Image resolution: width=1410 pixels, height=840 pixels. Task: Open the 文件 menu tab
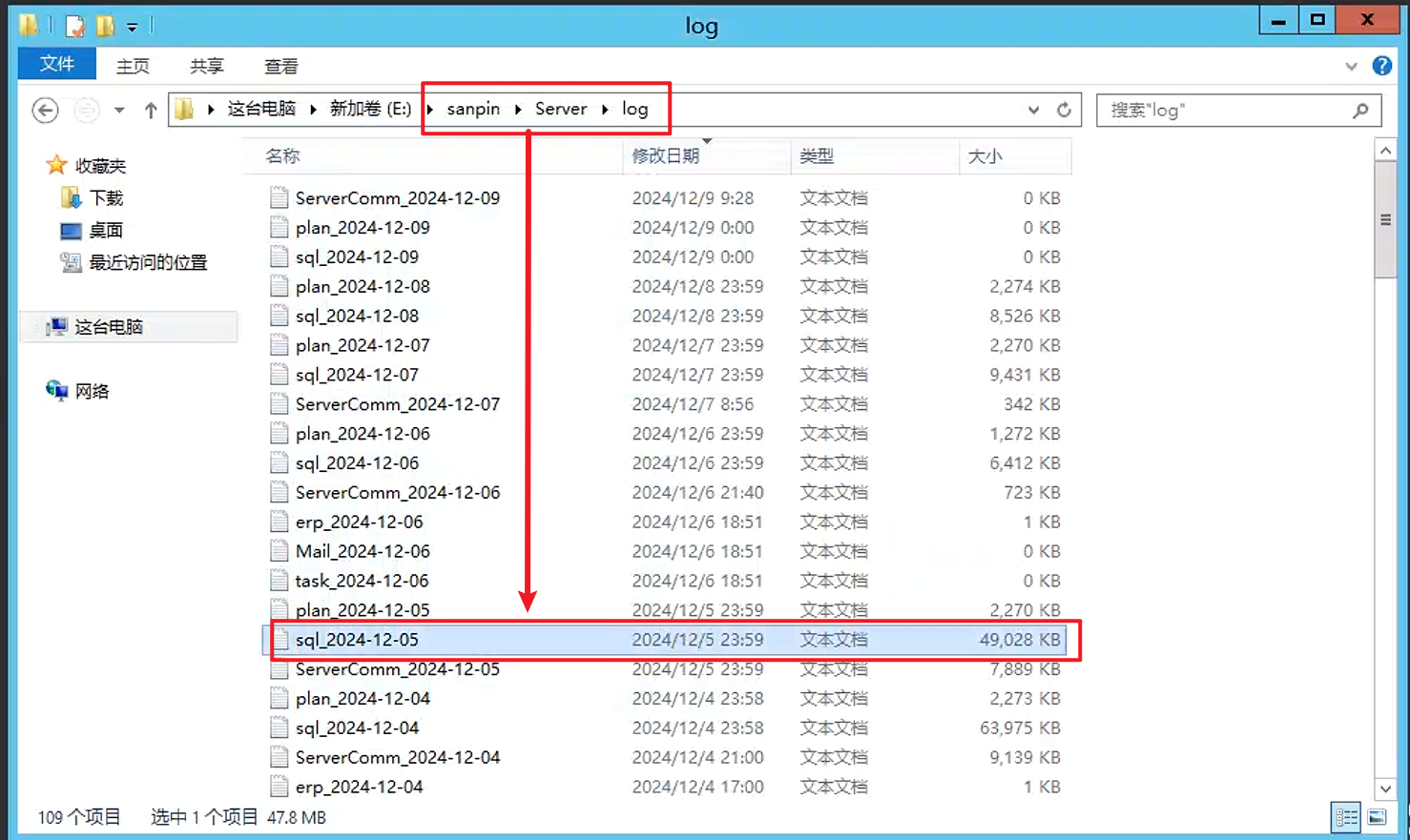(57, 64)
